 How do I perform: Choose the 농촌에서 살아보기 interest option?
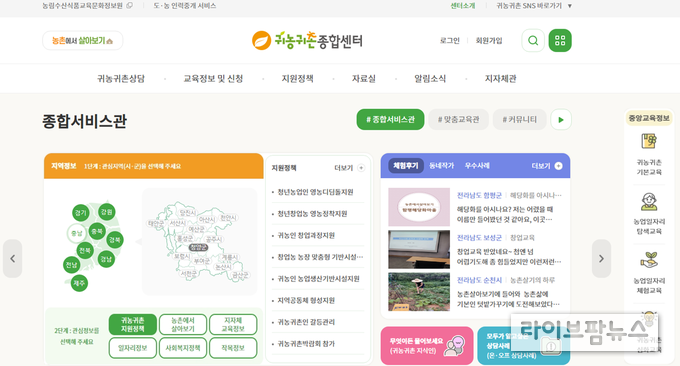pyautogui.click(x=183, y=324)
